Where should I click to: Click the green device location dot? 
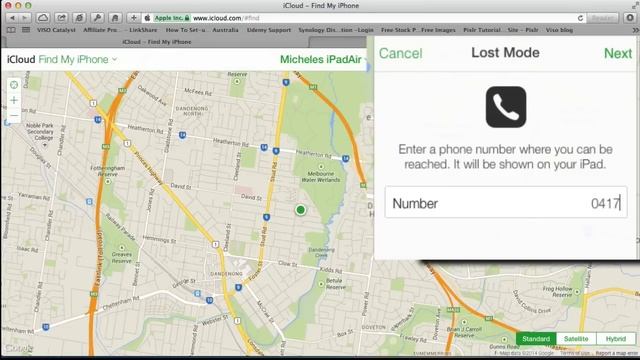(x=300, y=210)
